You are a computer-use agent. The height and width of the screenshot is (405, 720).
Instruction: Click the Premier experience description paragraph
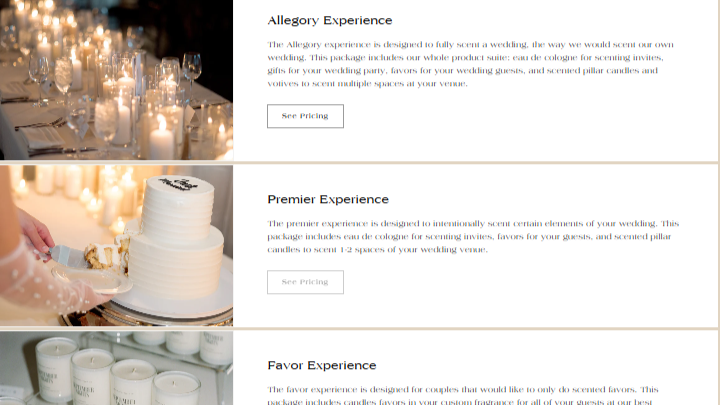[x=473, y=236]
